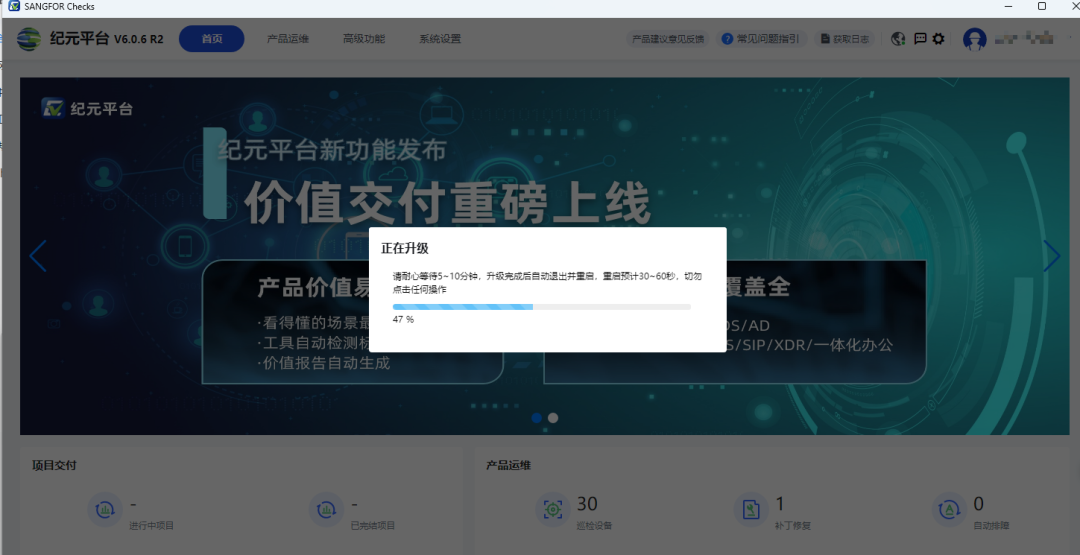
Task: Click the 巡检设备 count 30
Action: click(587, 504)
